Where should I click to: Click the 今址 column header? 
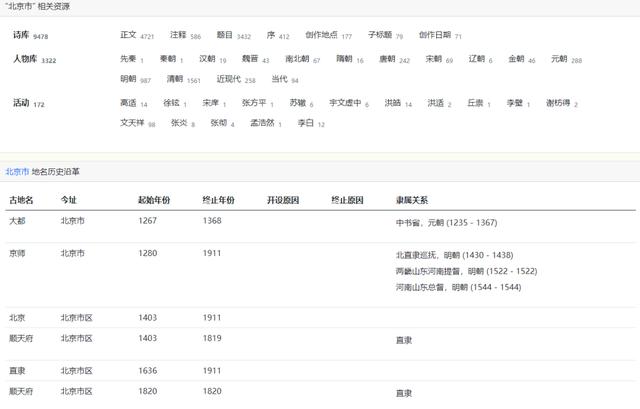point(69,200)
